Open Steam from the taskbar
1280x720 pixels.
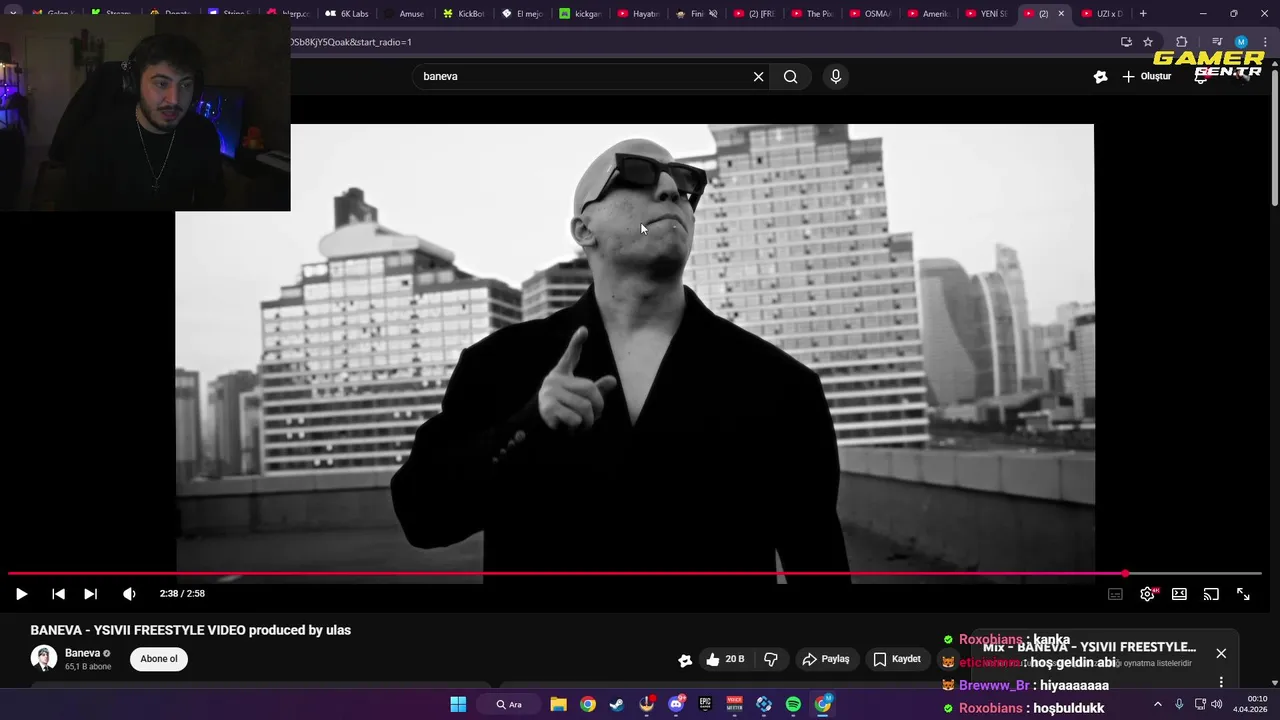[x=617, y=705]
